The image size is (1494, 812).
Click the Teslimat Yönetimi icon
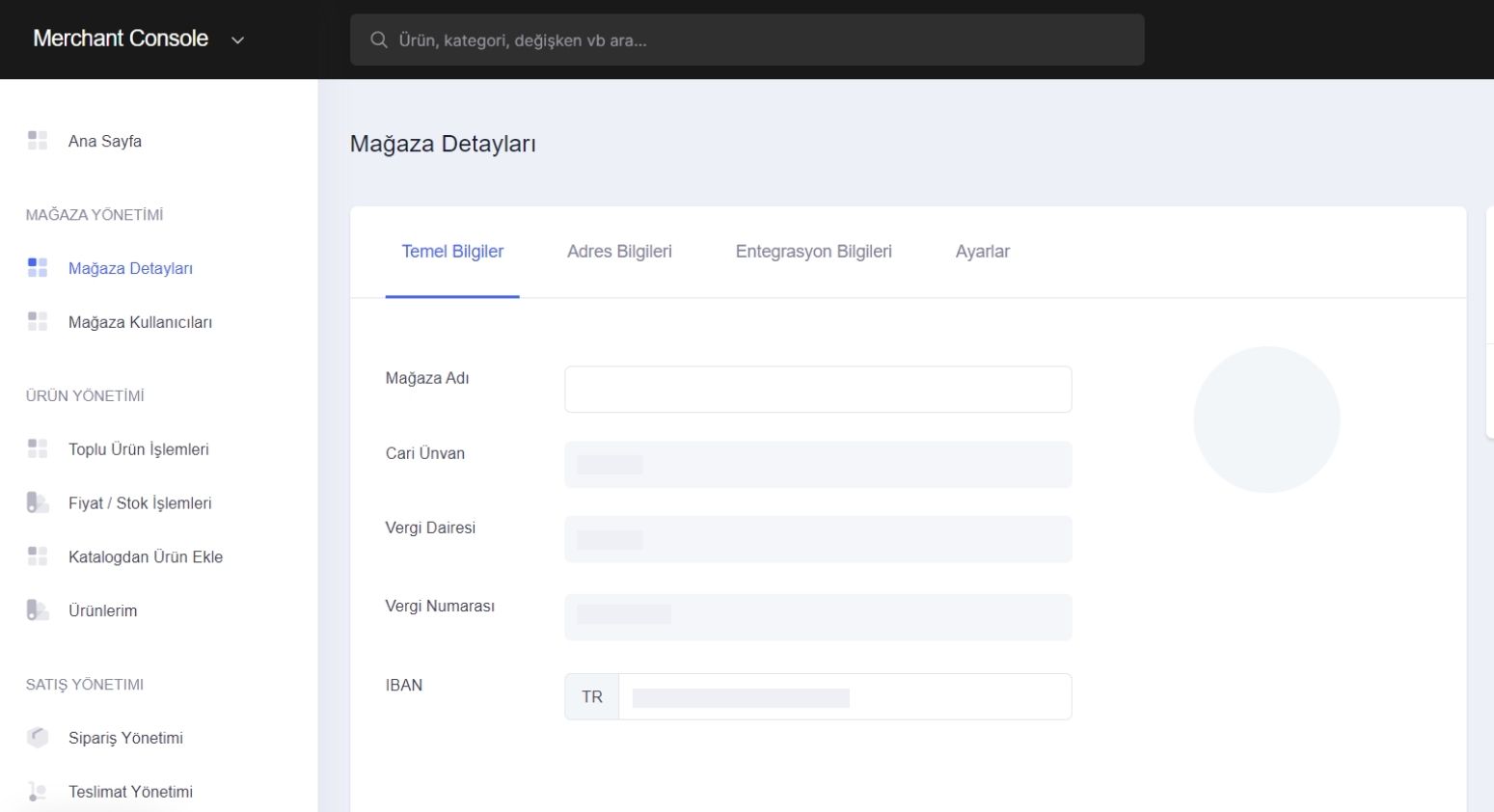(x=38, y=792)
